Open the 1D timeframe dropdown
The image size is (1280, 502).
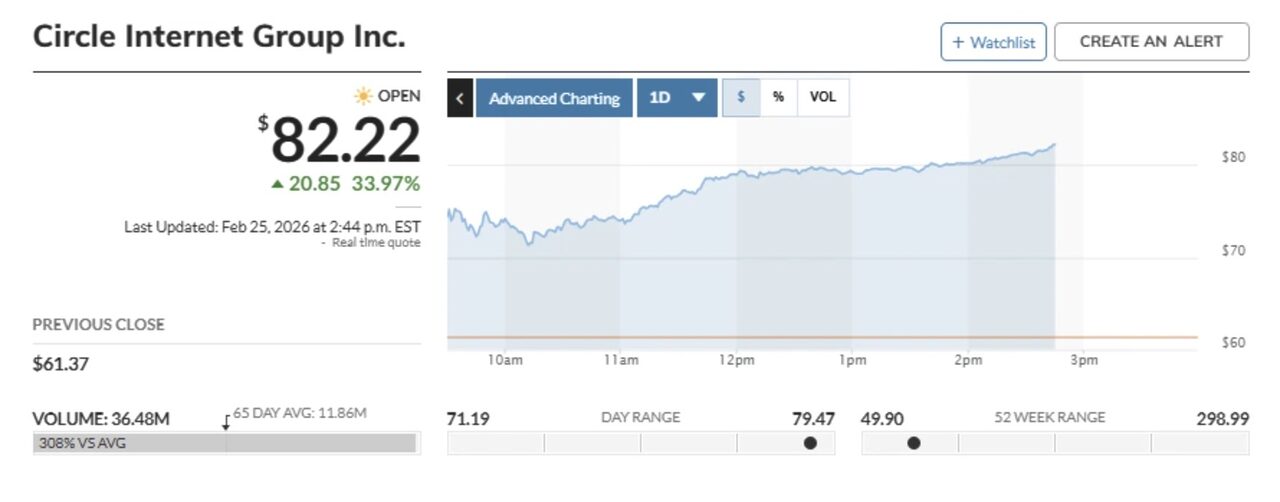pyautogui.click(x=677, y=98)
